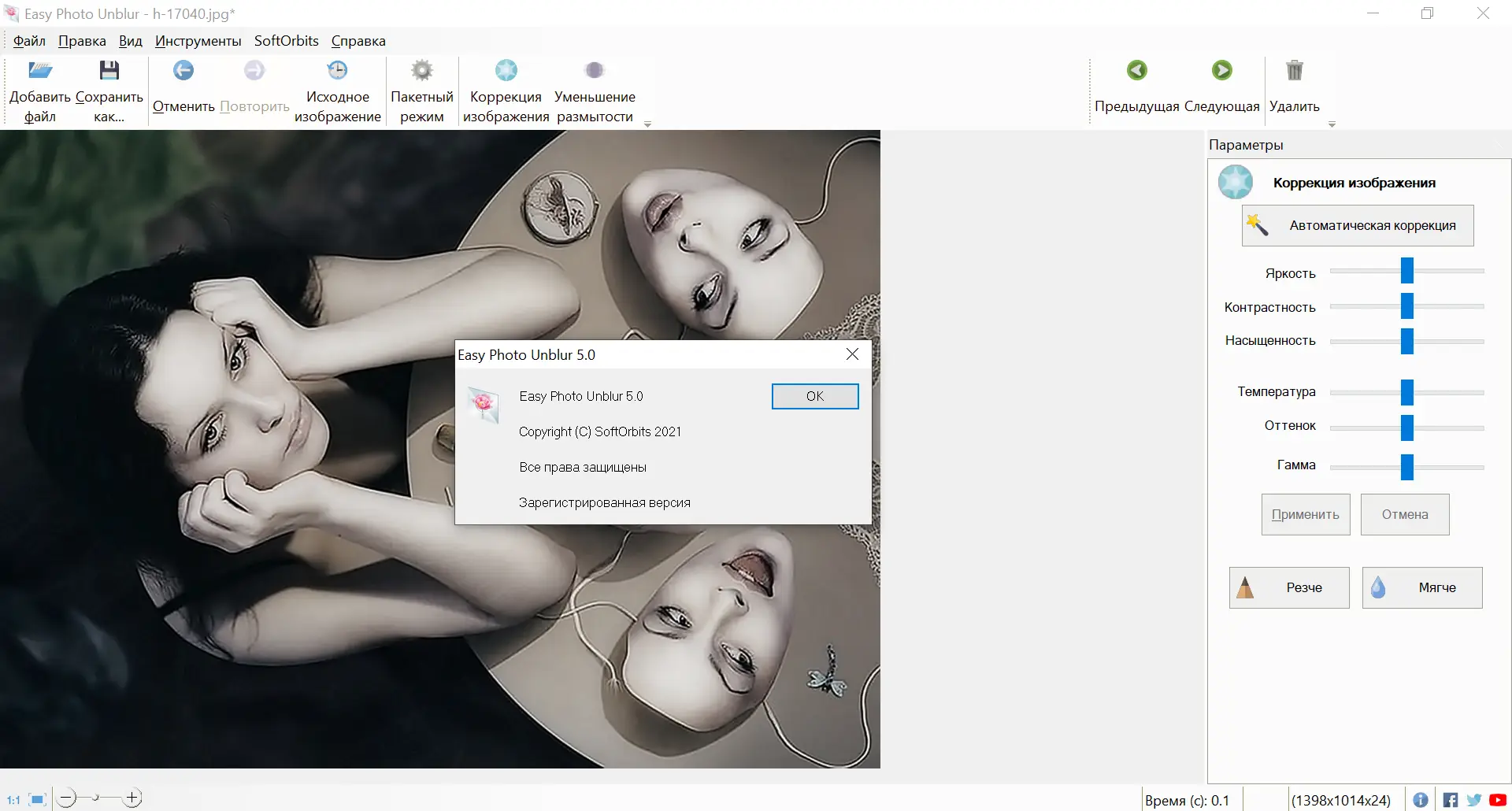Click the zoom out minus button

(x=67, y=798)
